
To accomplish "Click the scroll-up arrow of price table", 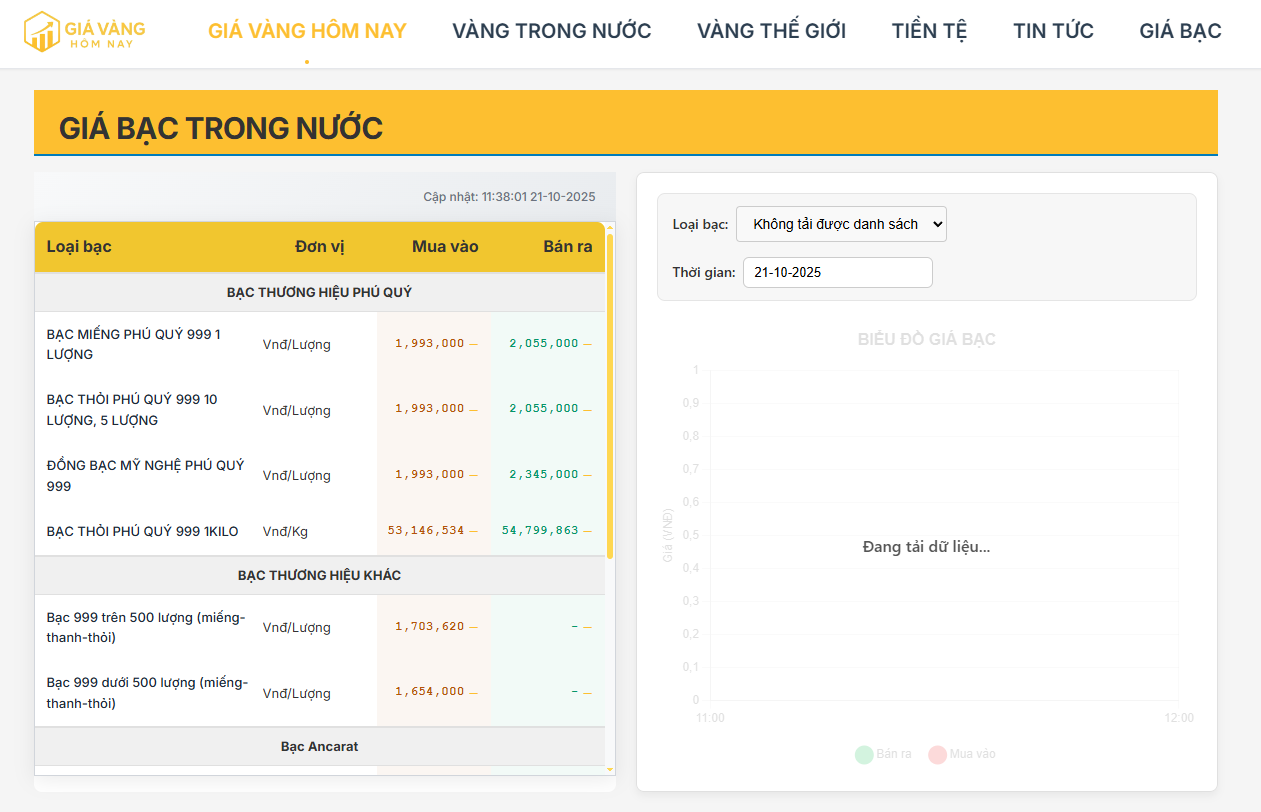I will click(610, 228).
